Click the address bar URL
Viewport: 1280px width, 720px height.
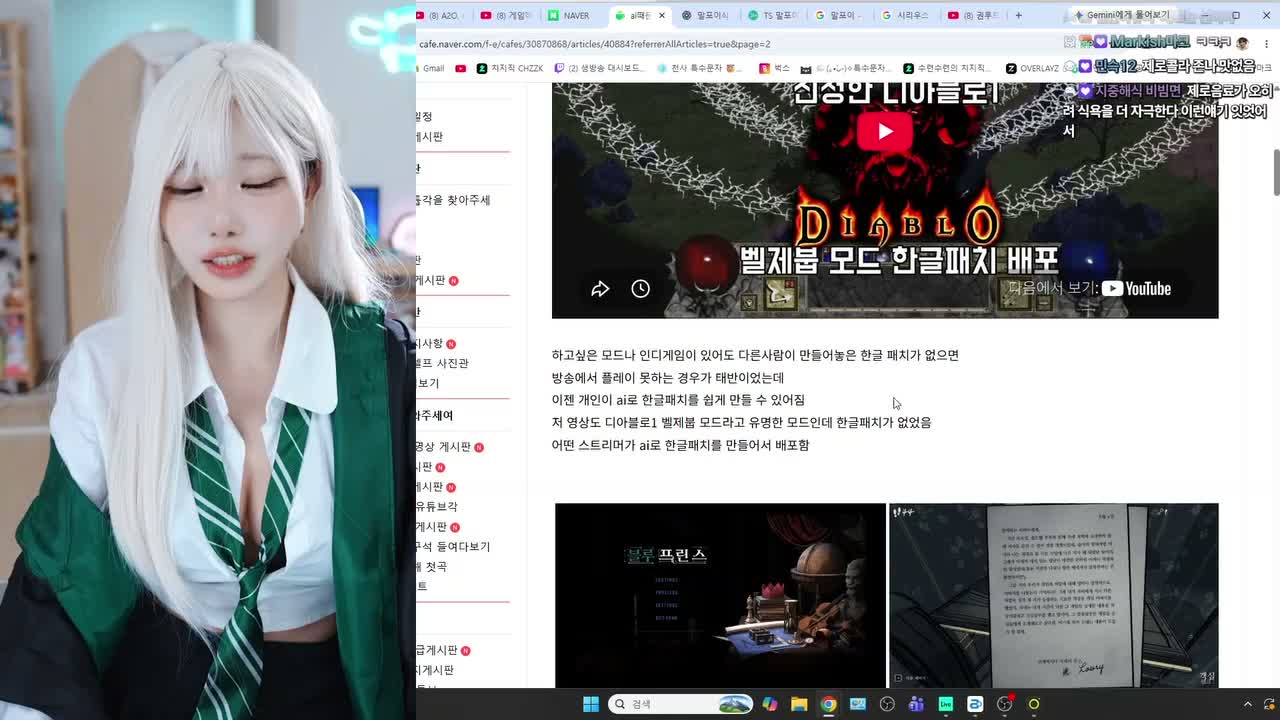594,44
